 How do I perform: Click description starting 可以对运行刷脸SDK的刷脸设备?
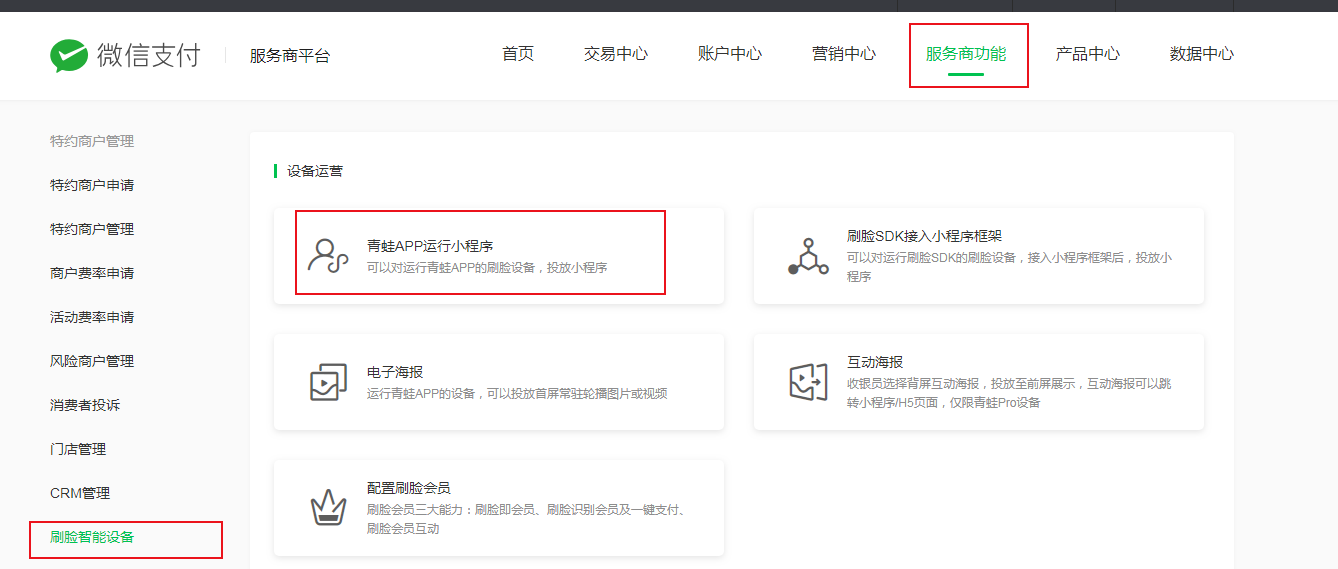(x=1009, y=267)
